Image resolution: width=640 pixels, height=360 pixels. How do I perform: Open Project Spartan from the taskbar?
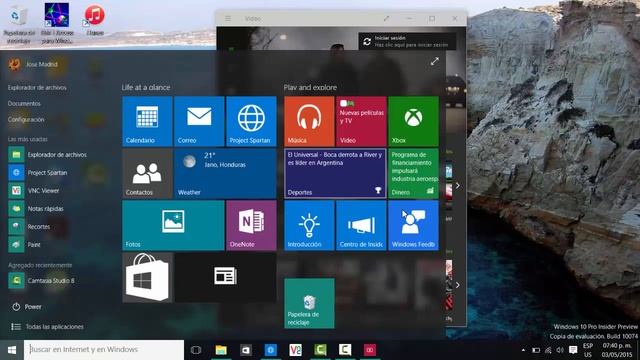point(271,350)
